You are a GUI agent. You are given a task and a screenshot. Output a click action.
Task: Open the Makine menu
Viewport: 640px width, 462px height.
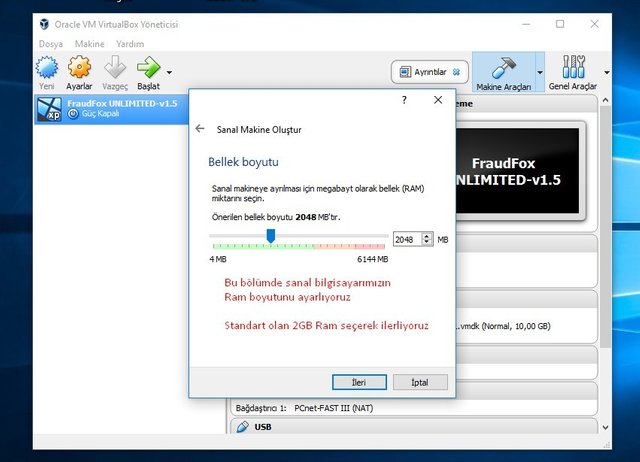tap(89, 44)
